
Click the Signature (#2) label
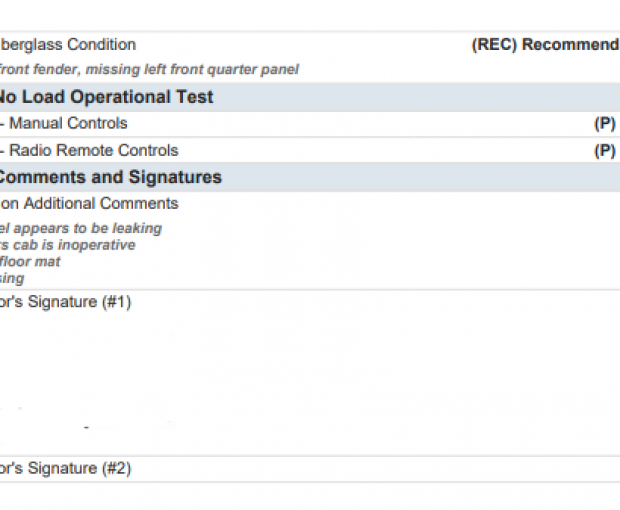65,469
